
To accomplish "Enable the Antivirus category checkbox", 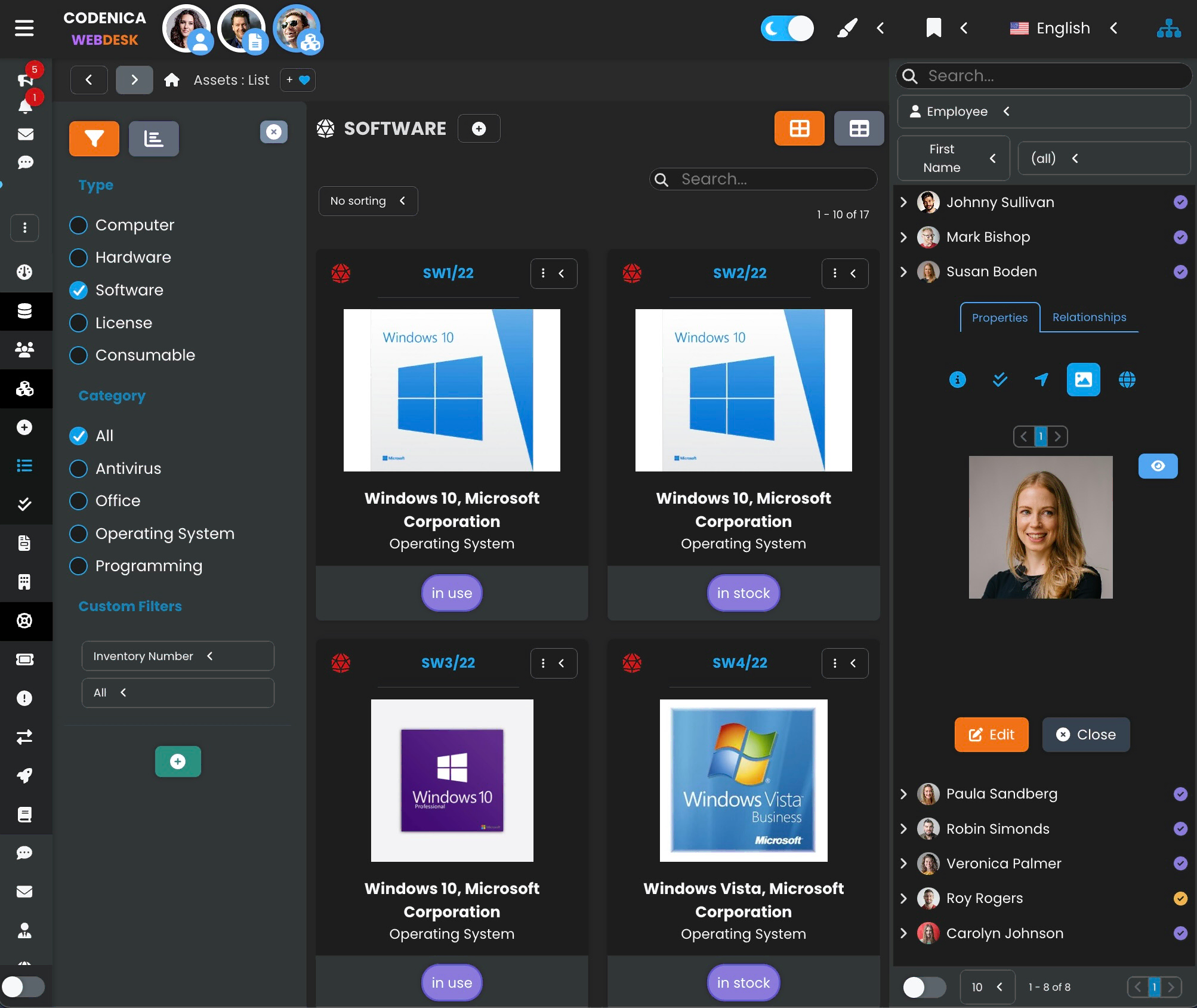I will pyautogui.click(x=78, y=468).
